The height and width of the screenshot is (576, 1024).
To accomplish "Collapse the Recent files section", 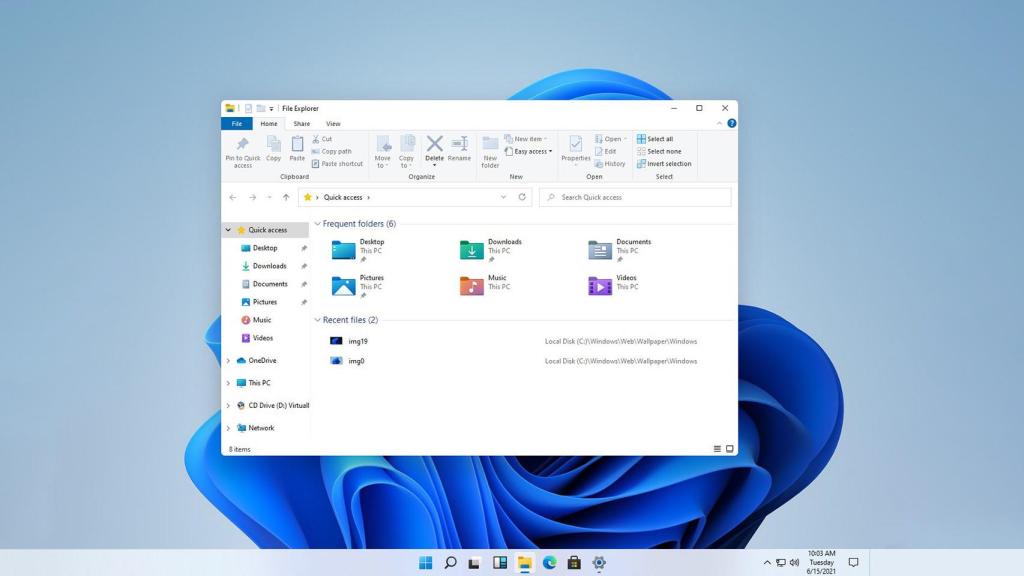I will click(317, 320).
